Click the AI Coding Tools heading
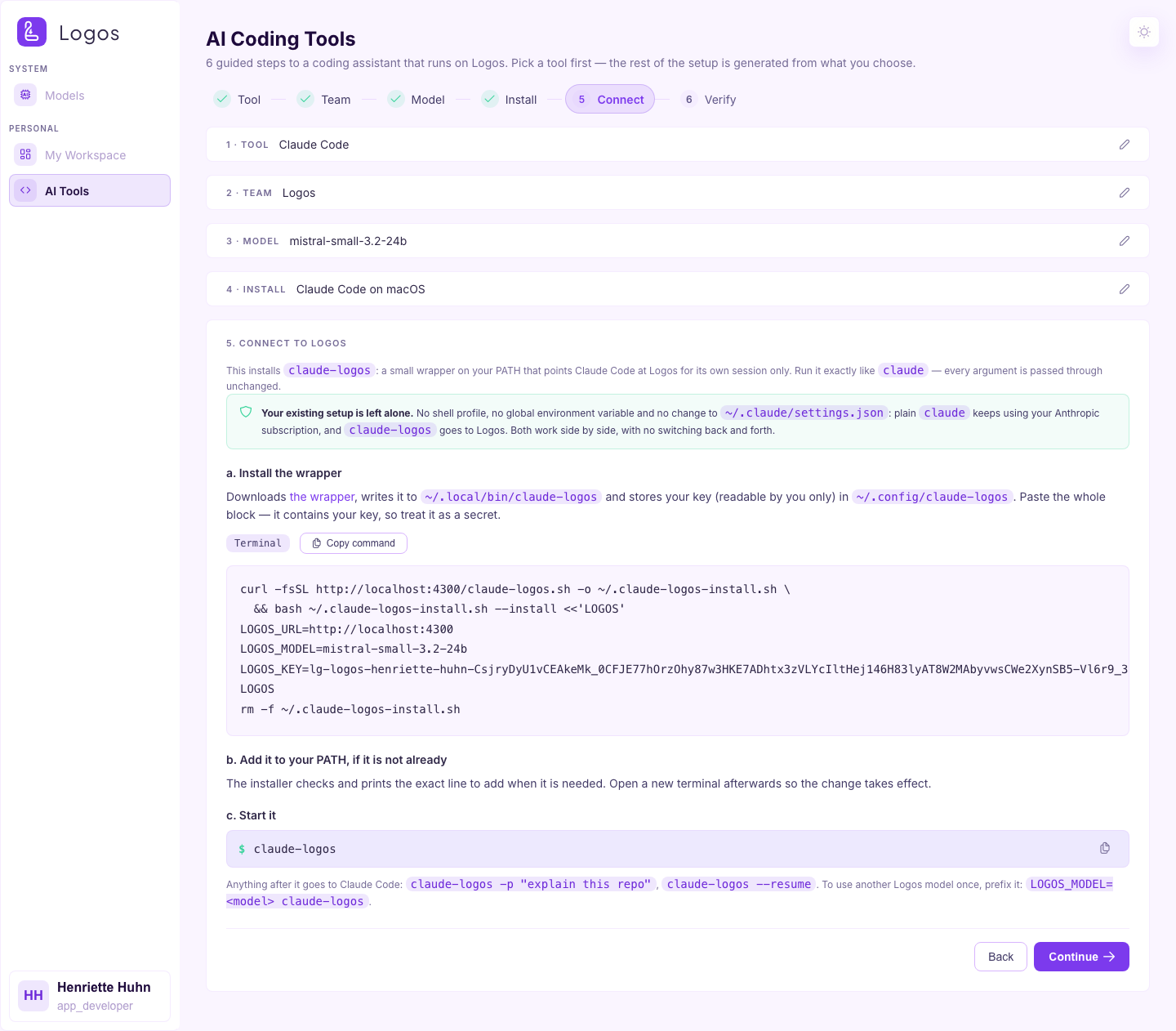This screenshot has width=1176, height=1031. pos(281,38)
